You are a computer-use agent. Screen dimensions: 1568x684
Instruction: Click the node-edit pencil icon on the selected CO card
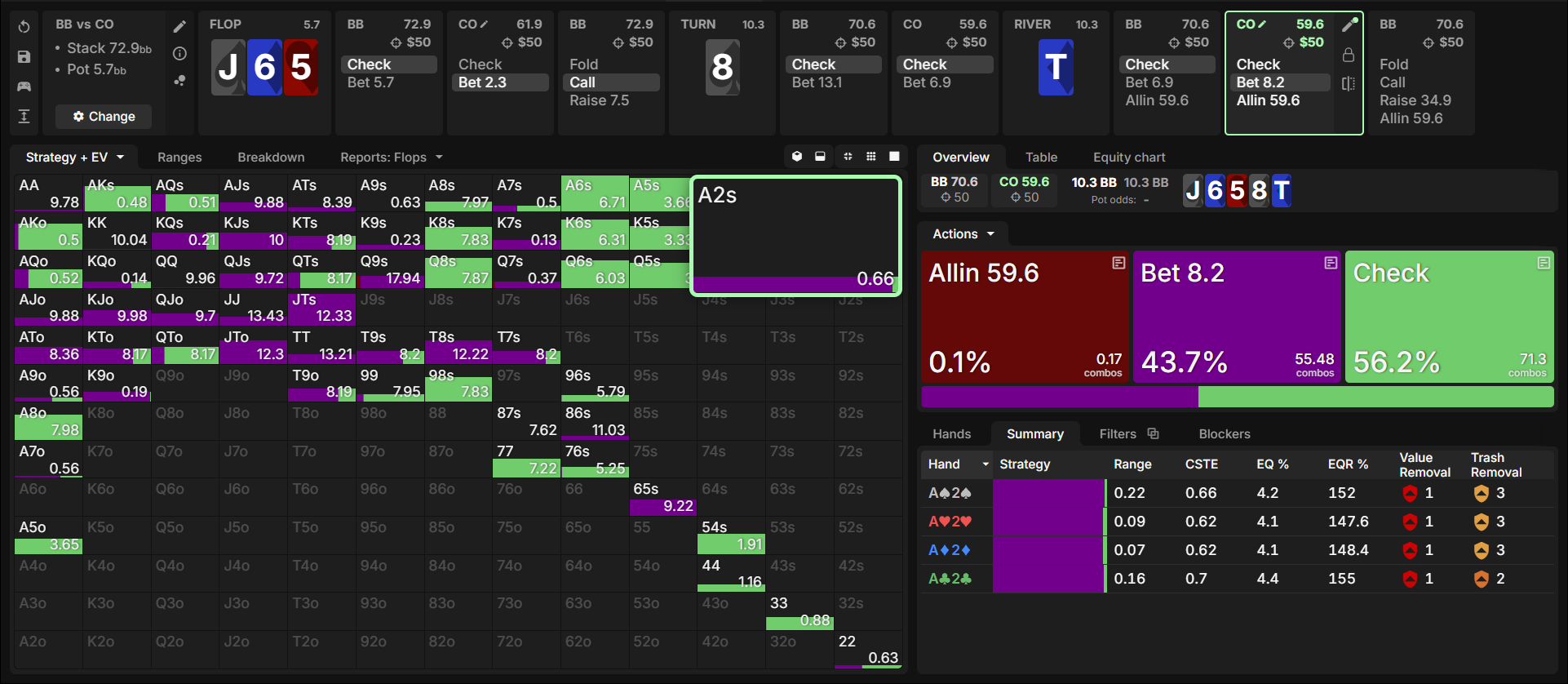pyautogui.click(x=1349, y=24)
